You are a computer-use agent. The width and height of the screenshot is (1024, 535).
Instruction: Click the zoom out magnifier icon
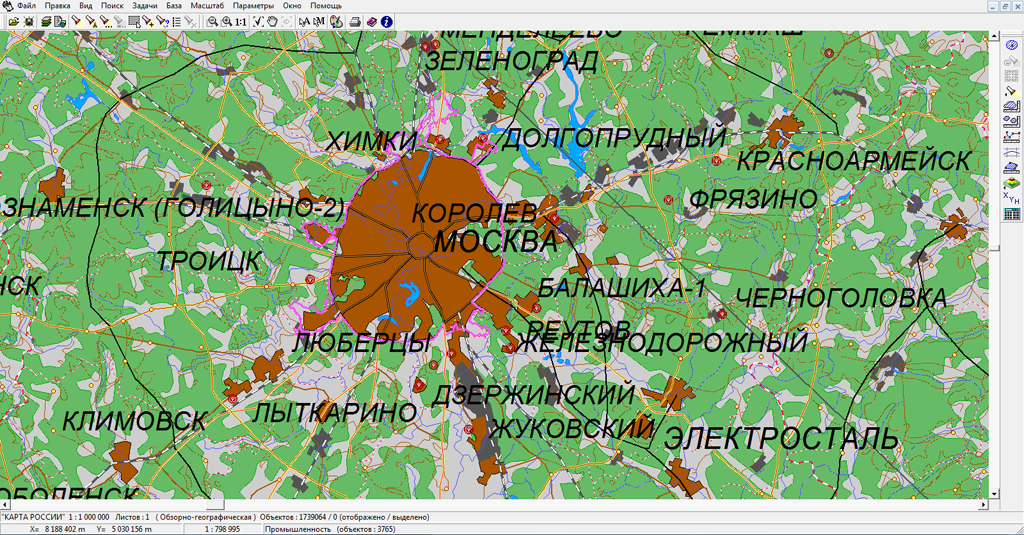point(212,22)
